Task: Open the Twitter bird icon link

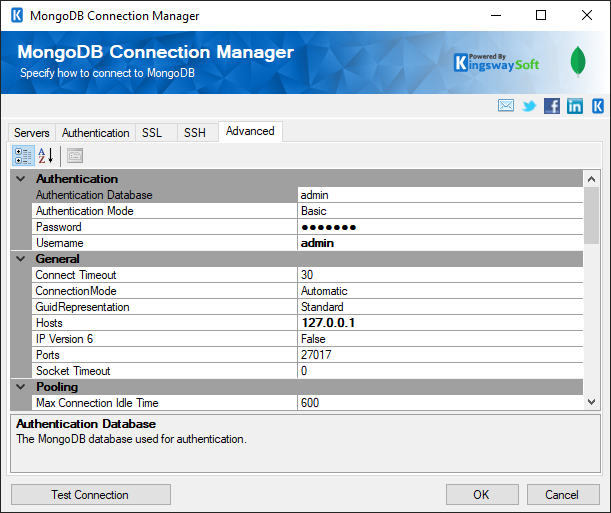Action: 529,106
